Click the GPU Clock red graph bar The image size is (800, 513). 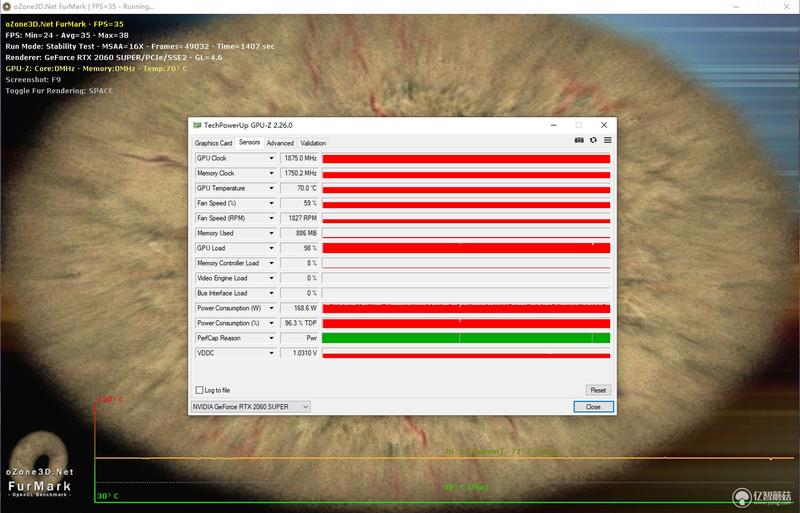point(466,159)
